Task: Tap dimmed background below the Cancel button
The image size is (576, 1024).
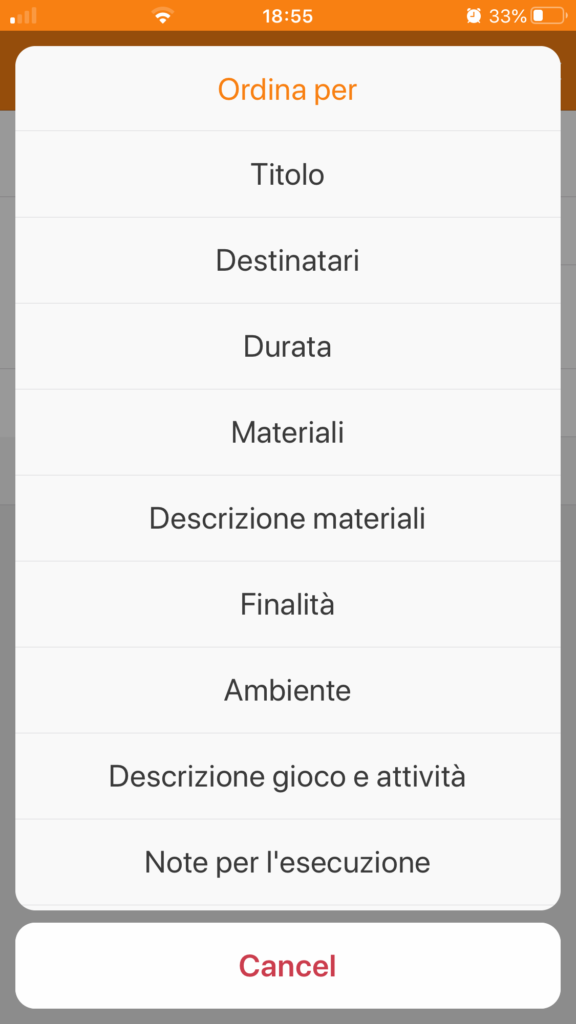Action: (x=287, y=1017)
